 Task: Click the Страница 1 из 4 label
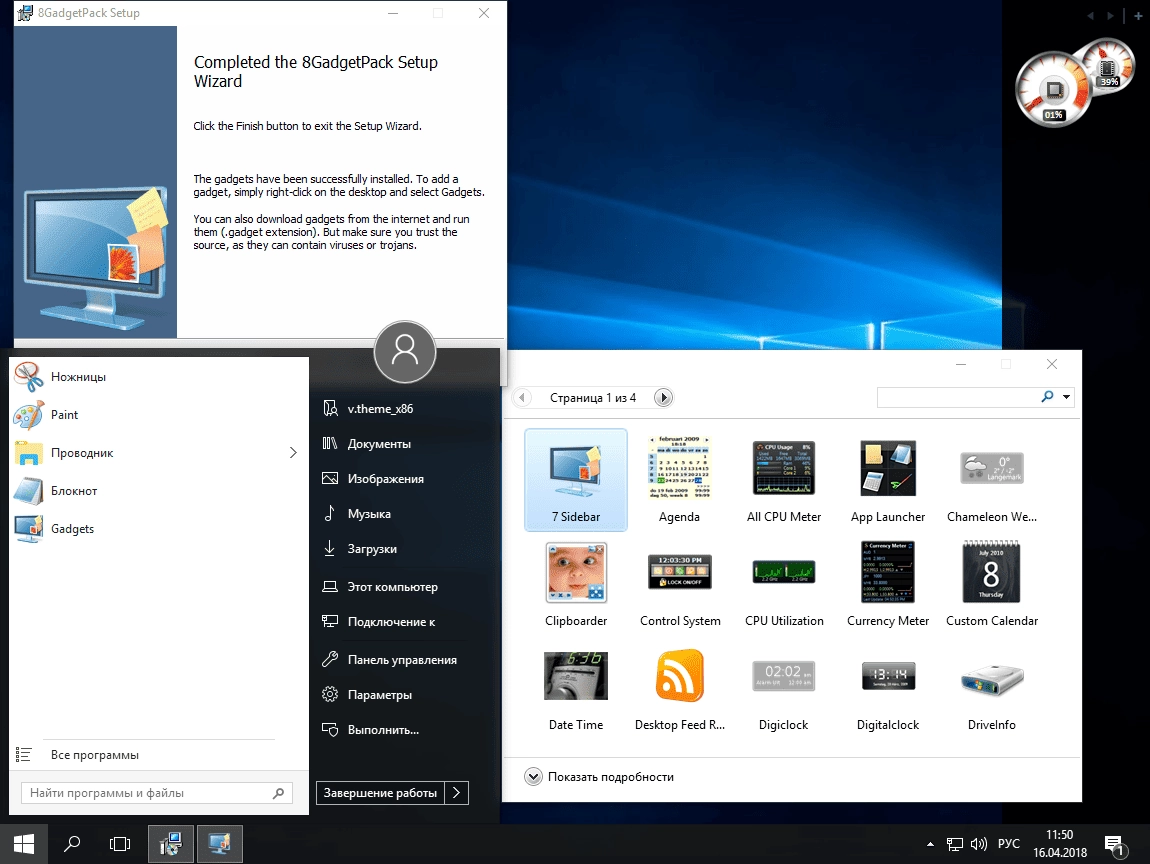pos(593,398)
